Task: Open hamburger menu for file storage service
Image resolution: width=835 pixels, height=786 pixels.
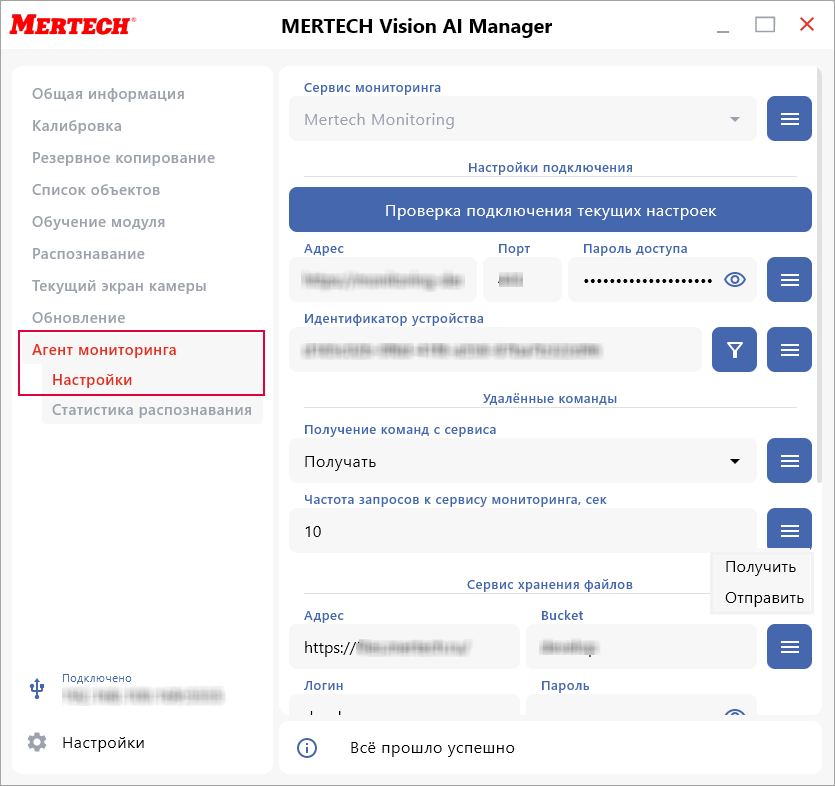Action: coord(789,647)
